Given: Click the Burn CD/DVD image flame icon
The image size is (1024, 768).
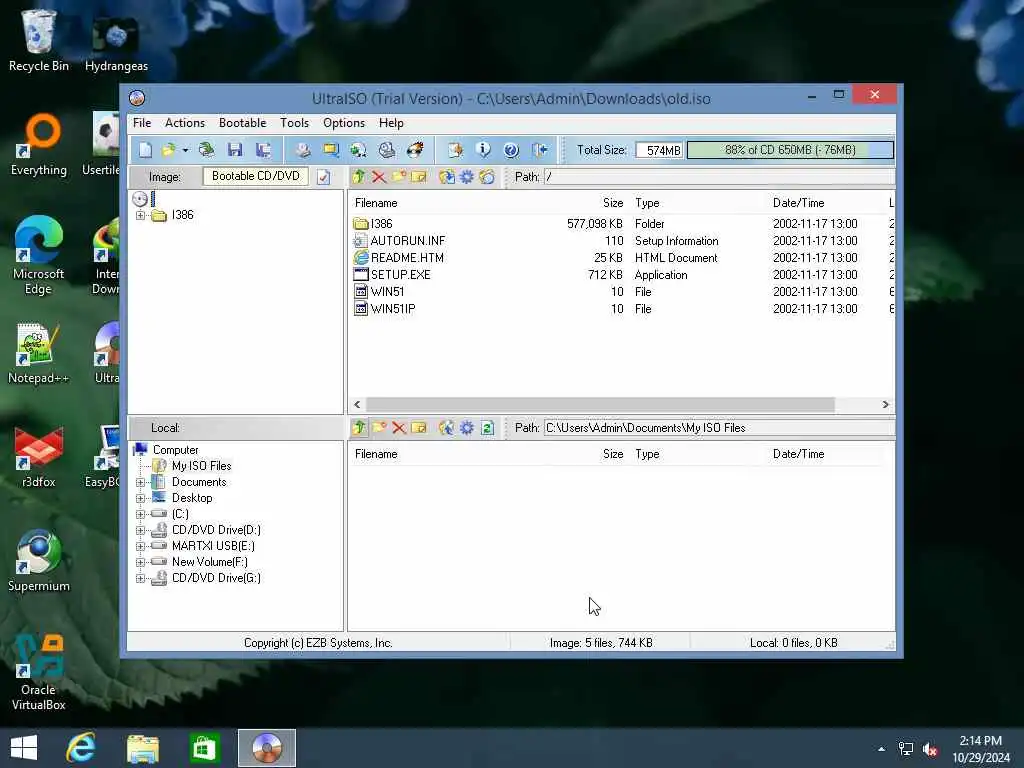Looking at the screenshot, I should pos(415,150).
